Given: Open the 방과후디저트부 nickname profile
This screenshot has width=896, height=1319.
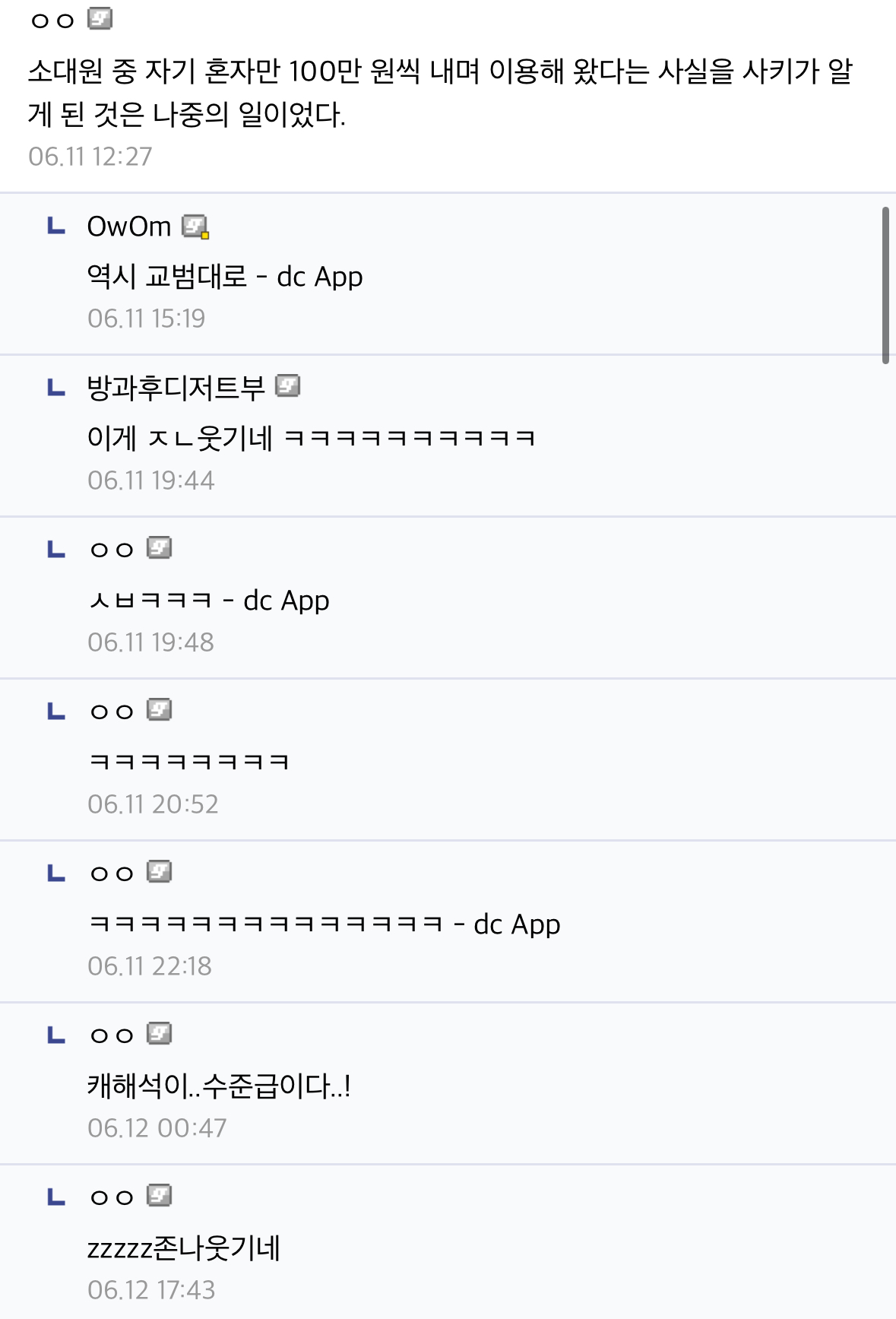Looking at the screenshot, I should coord(176,388).
